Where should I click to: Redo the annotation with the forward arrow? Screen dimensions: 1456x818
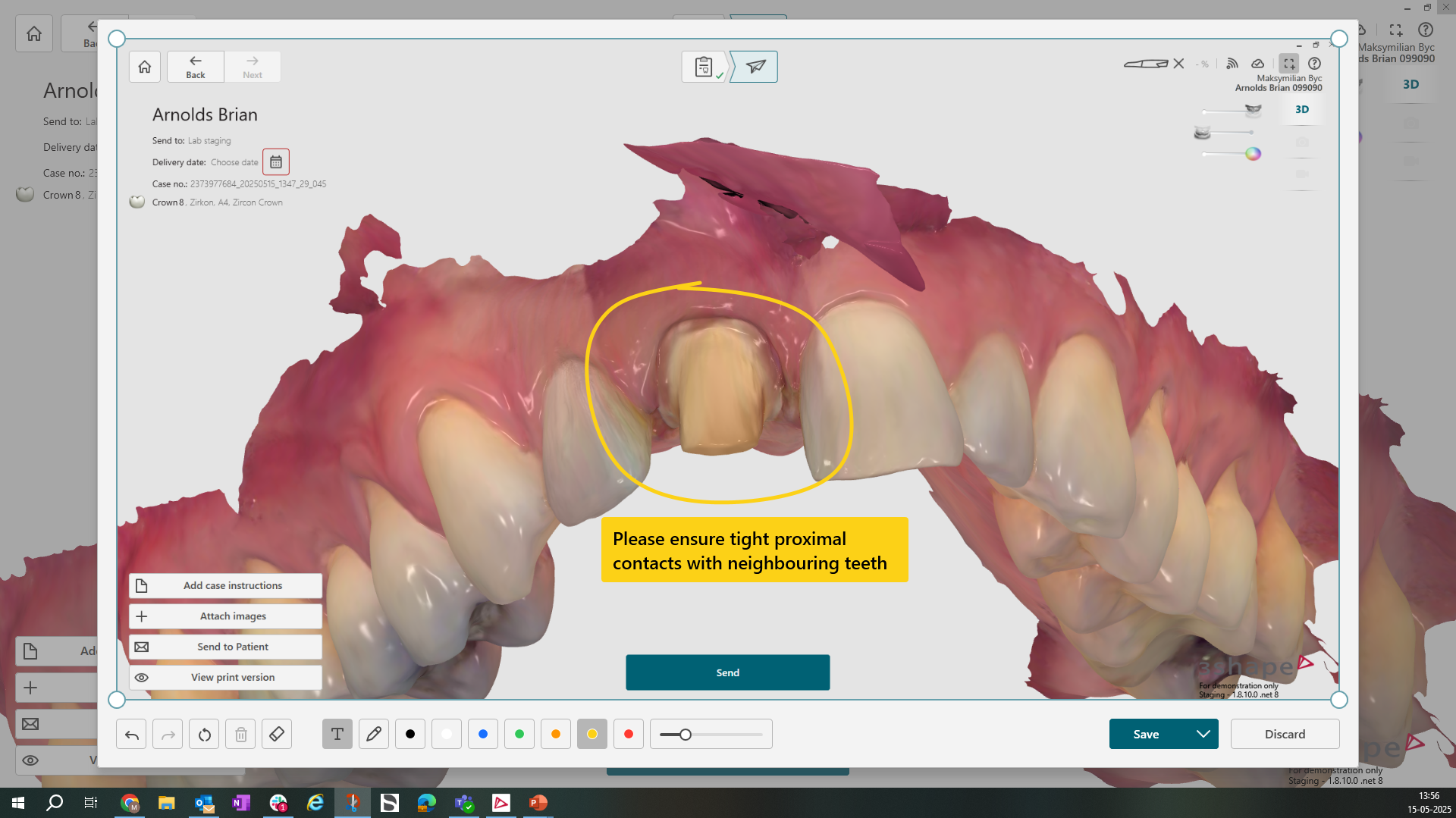(168, 734)
